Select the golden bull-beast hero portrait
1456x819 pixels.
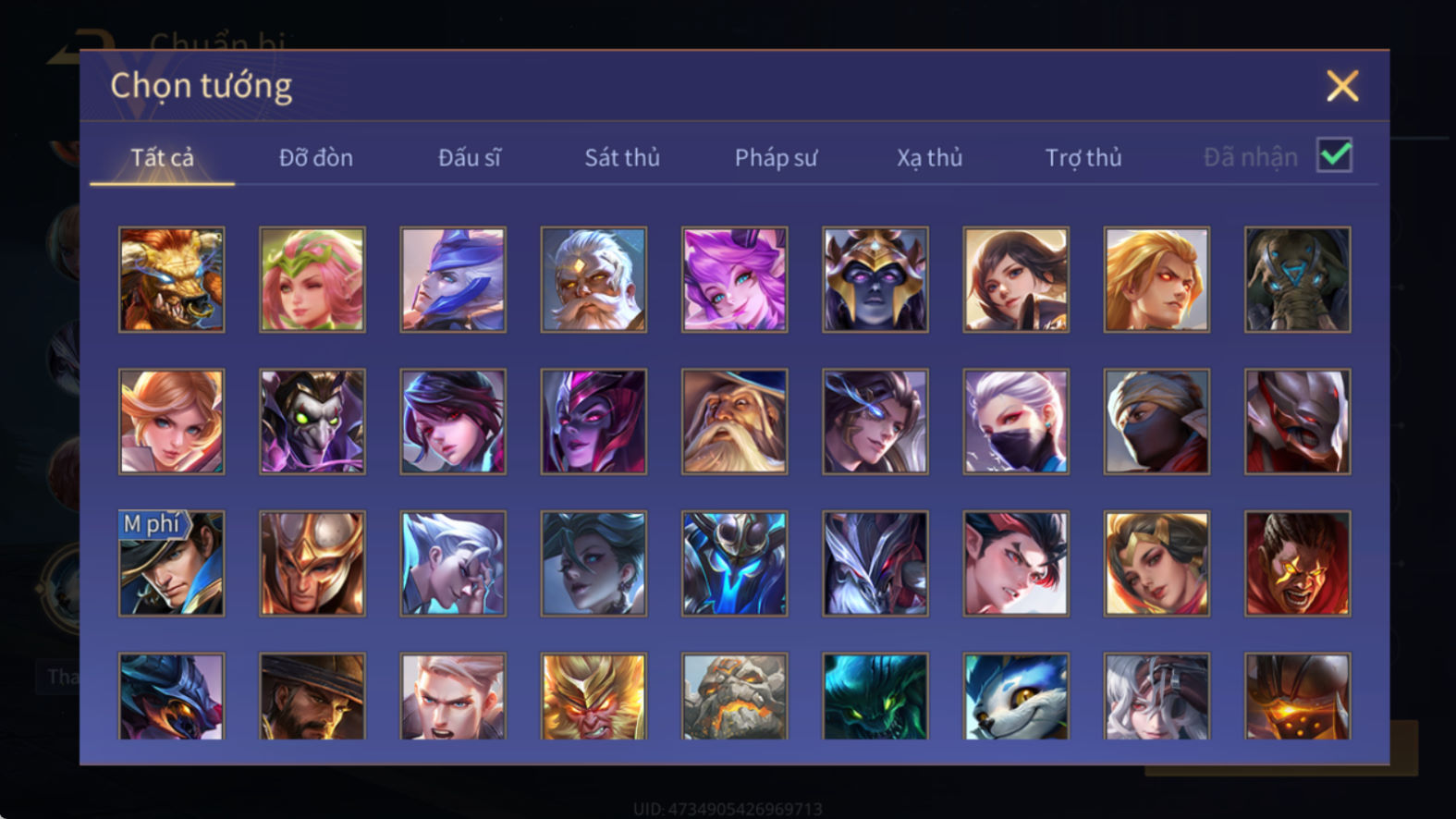(171, 279)
